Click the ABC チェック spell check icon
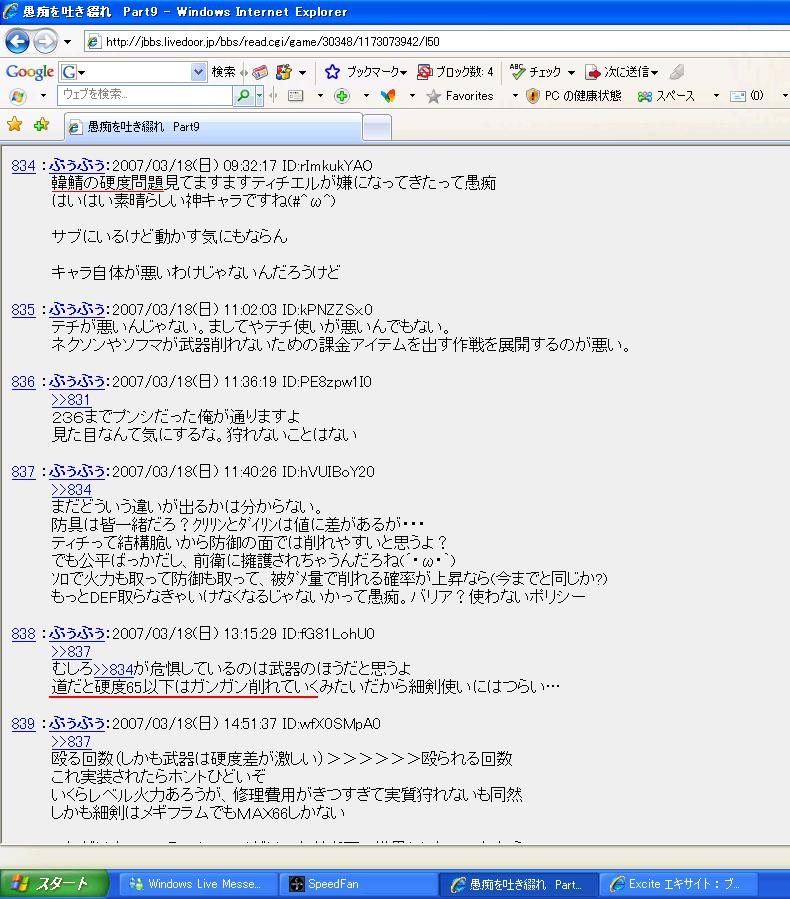The width and height of the screenshot is (790, 899). click(517, 72)
